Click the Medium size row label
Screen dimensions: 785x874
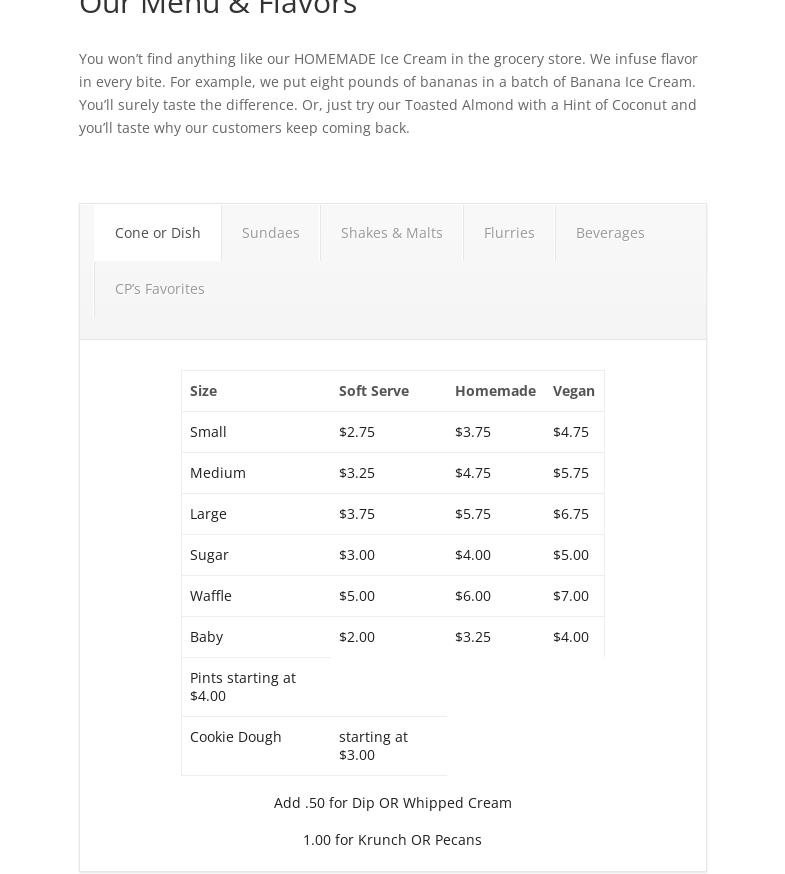pyautogui.click(x=218, y=473)
